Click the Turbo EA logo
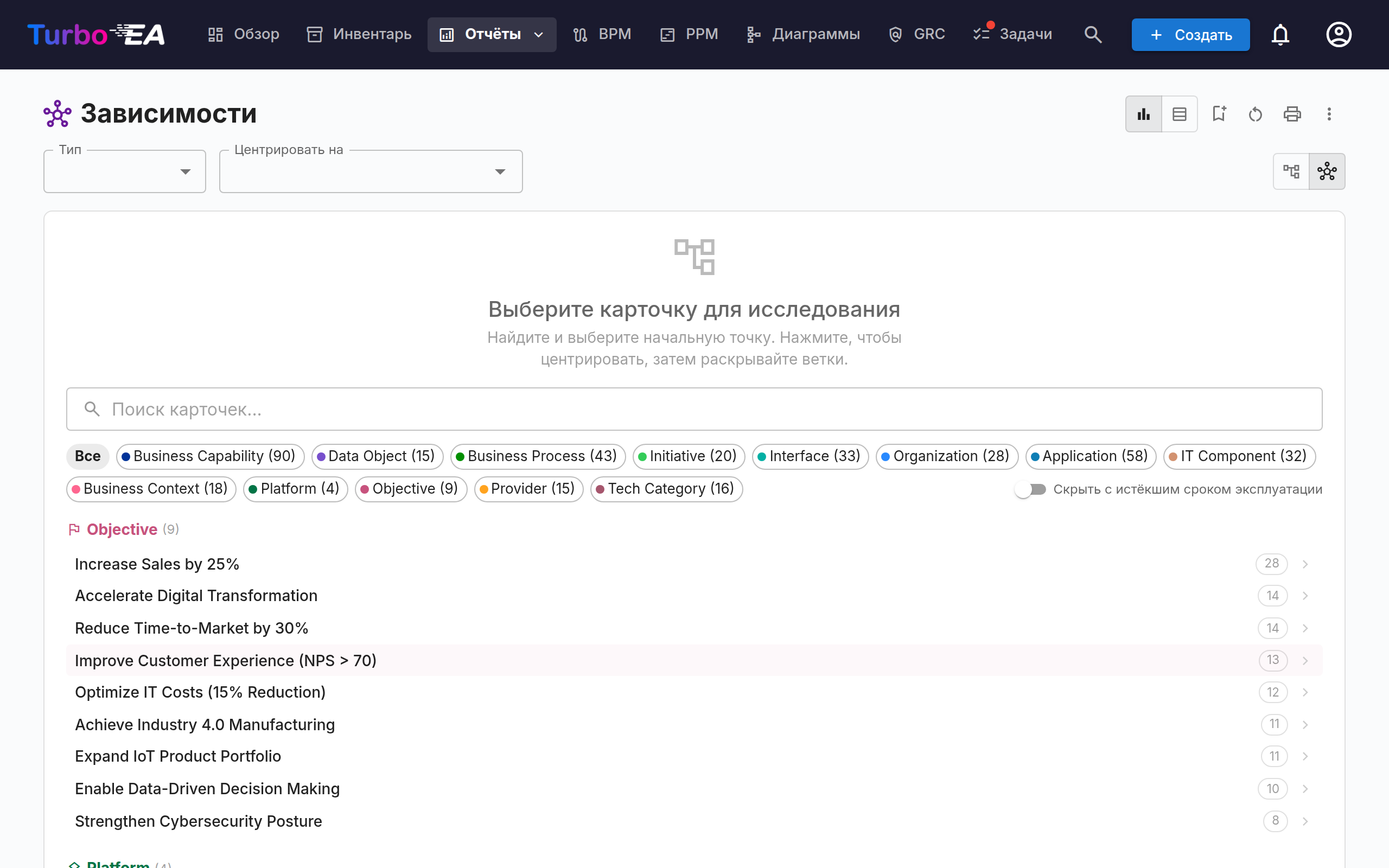1389x868 pixels. click(x=97, y=34)
